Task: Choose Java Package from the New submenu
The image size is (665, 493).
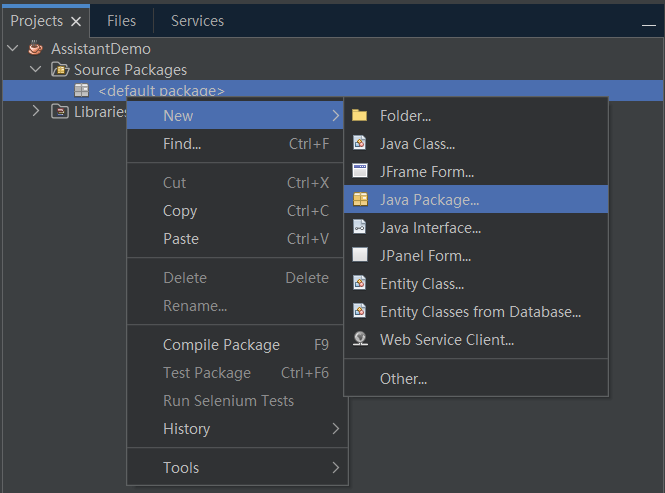Action: [429, 200]
